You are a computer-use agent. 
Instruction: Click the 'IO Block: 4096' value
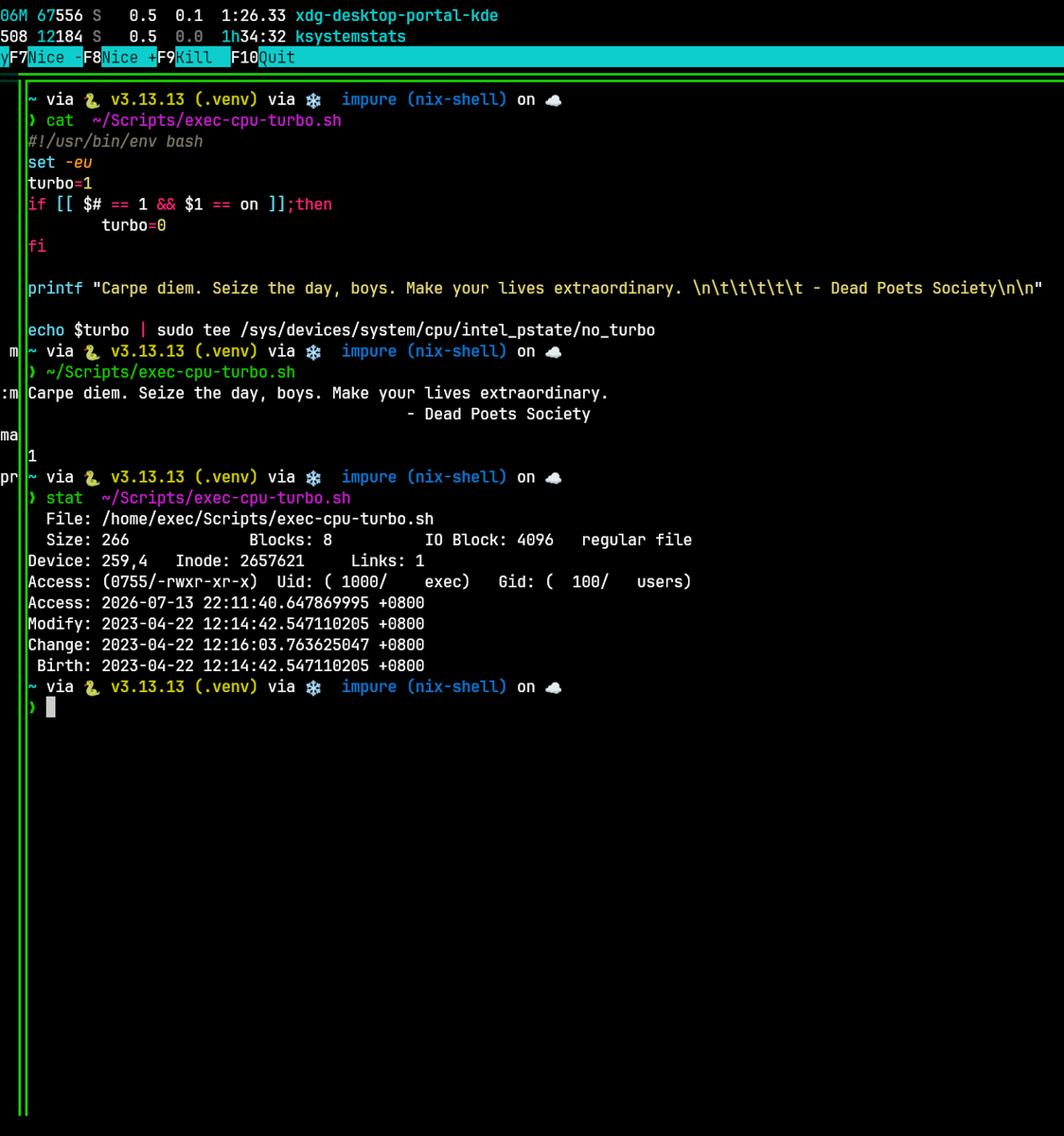(x=489, y=541)
